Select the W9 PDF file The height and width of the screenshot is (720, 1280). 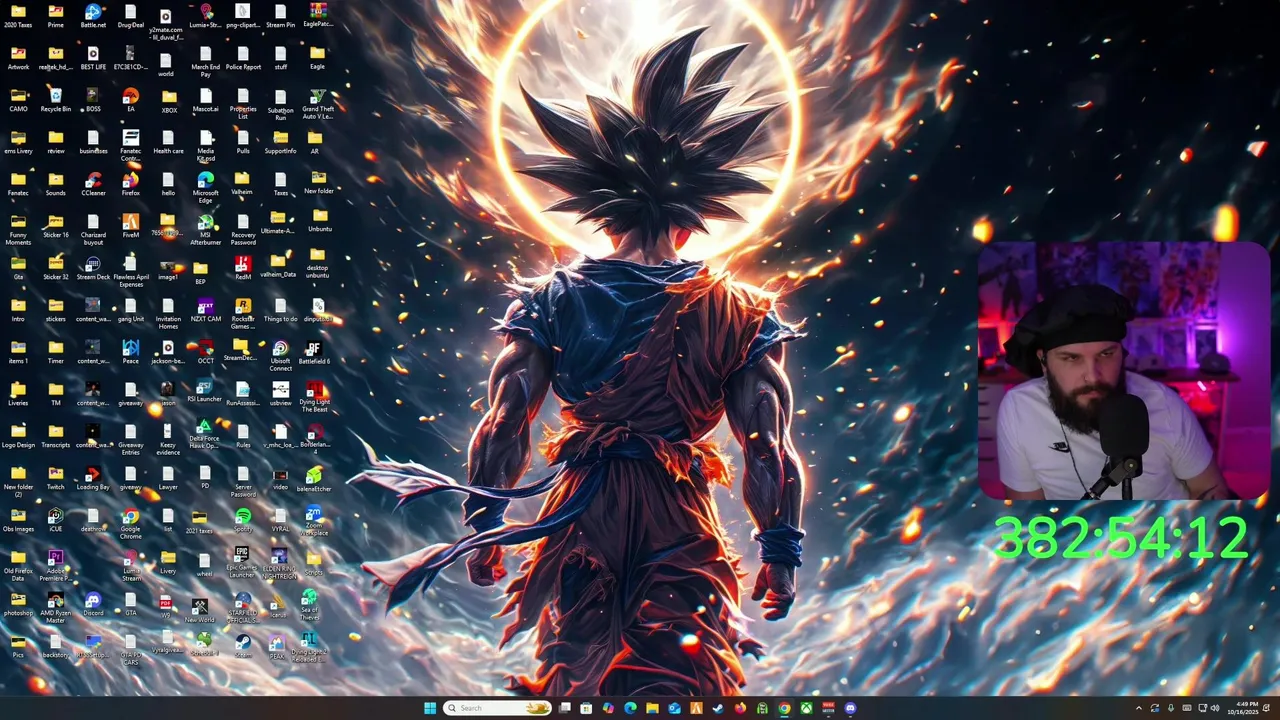(x=166, y=607)
